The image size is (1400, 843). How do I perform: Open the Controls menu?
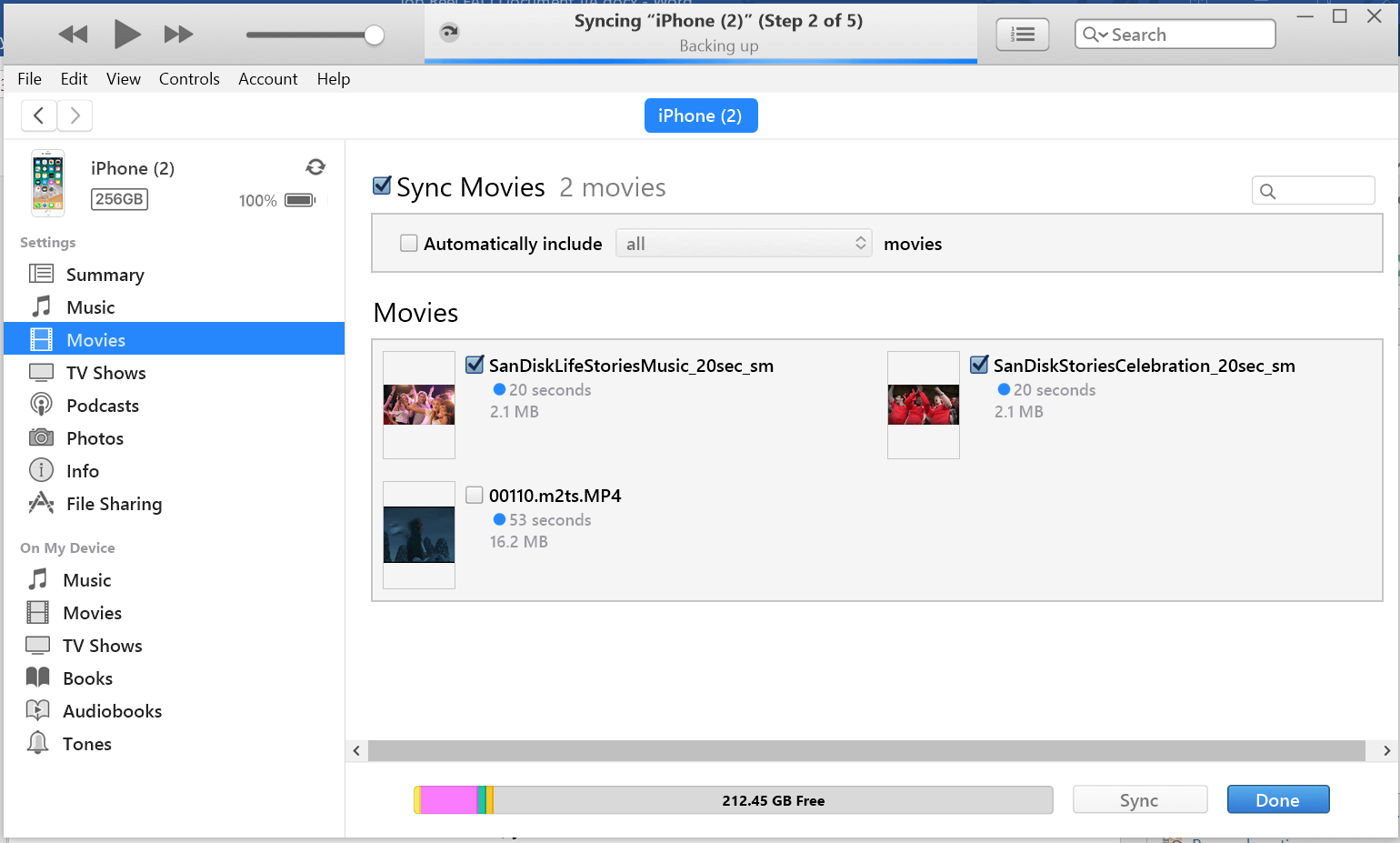tap(189, 79)
